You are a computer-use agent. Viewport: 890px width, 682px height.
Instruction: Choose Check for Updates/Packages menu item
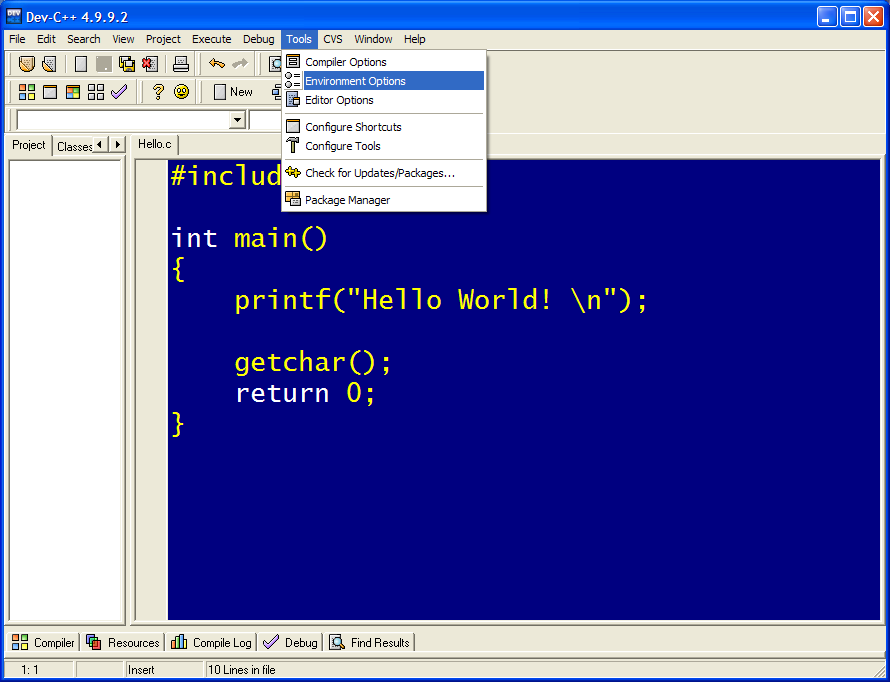pyautogui.click(x=379, y=173)
